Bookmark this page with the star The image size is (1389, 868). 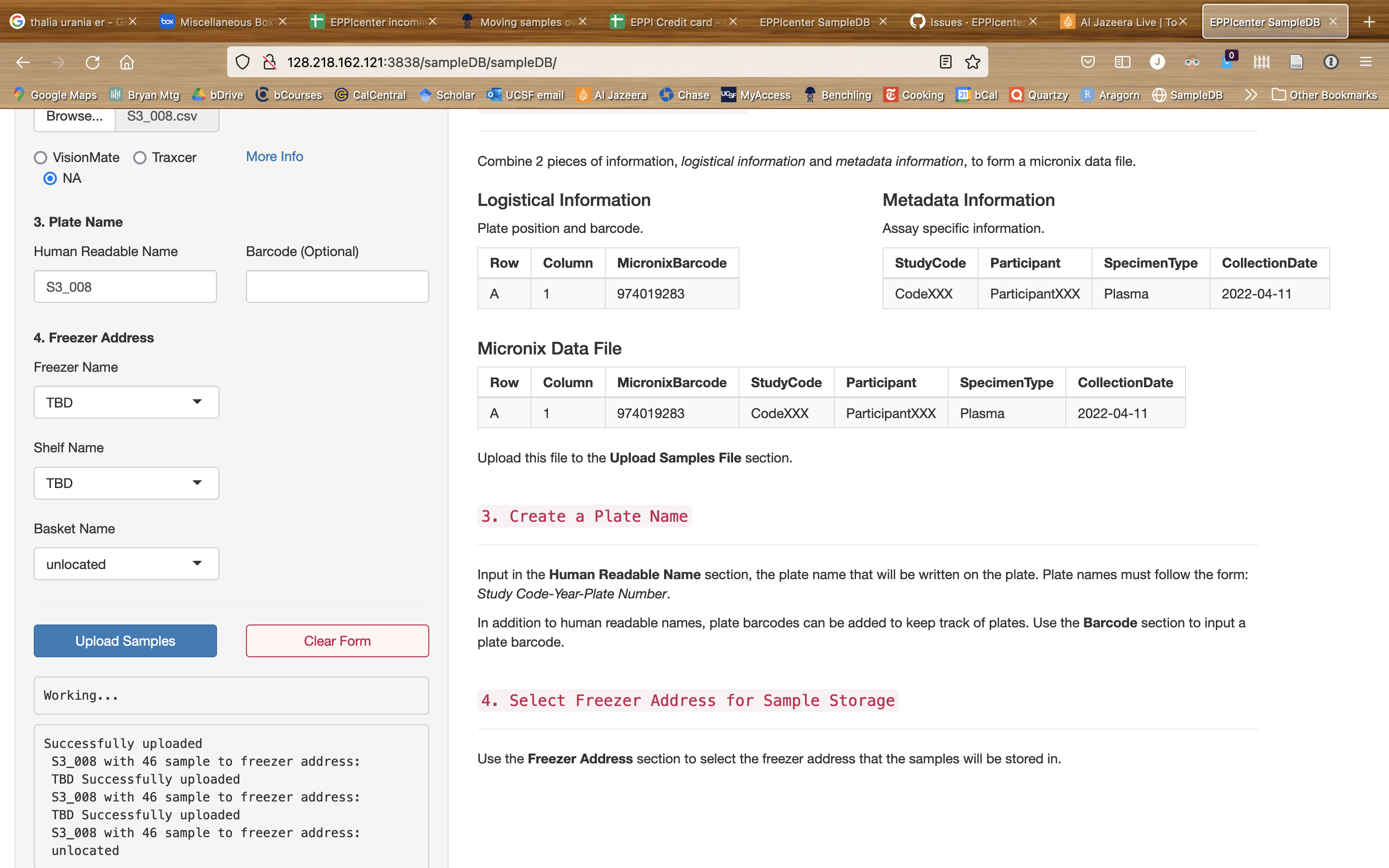pyautogui.click(x=972, y=62)
